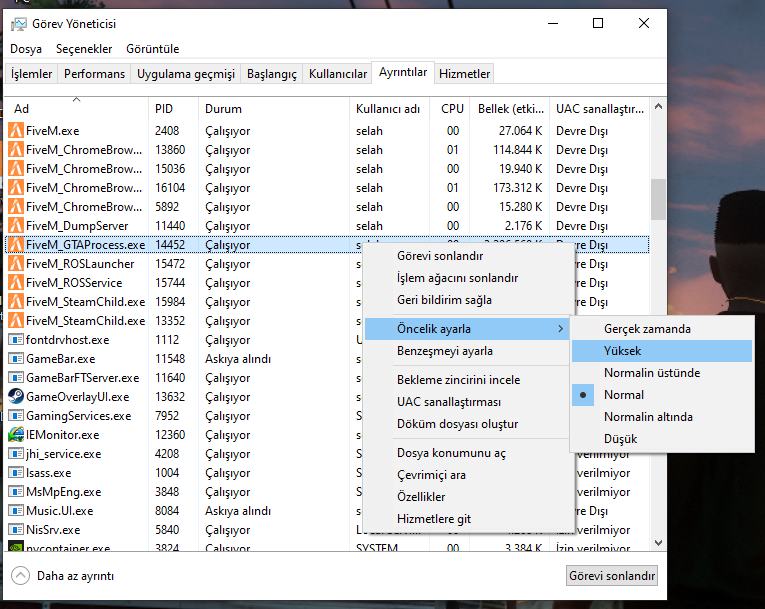The width and height of the screenshot is (765, 609).
Task: Choose Çevrimiçi ara
Action: [467, 475]
